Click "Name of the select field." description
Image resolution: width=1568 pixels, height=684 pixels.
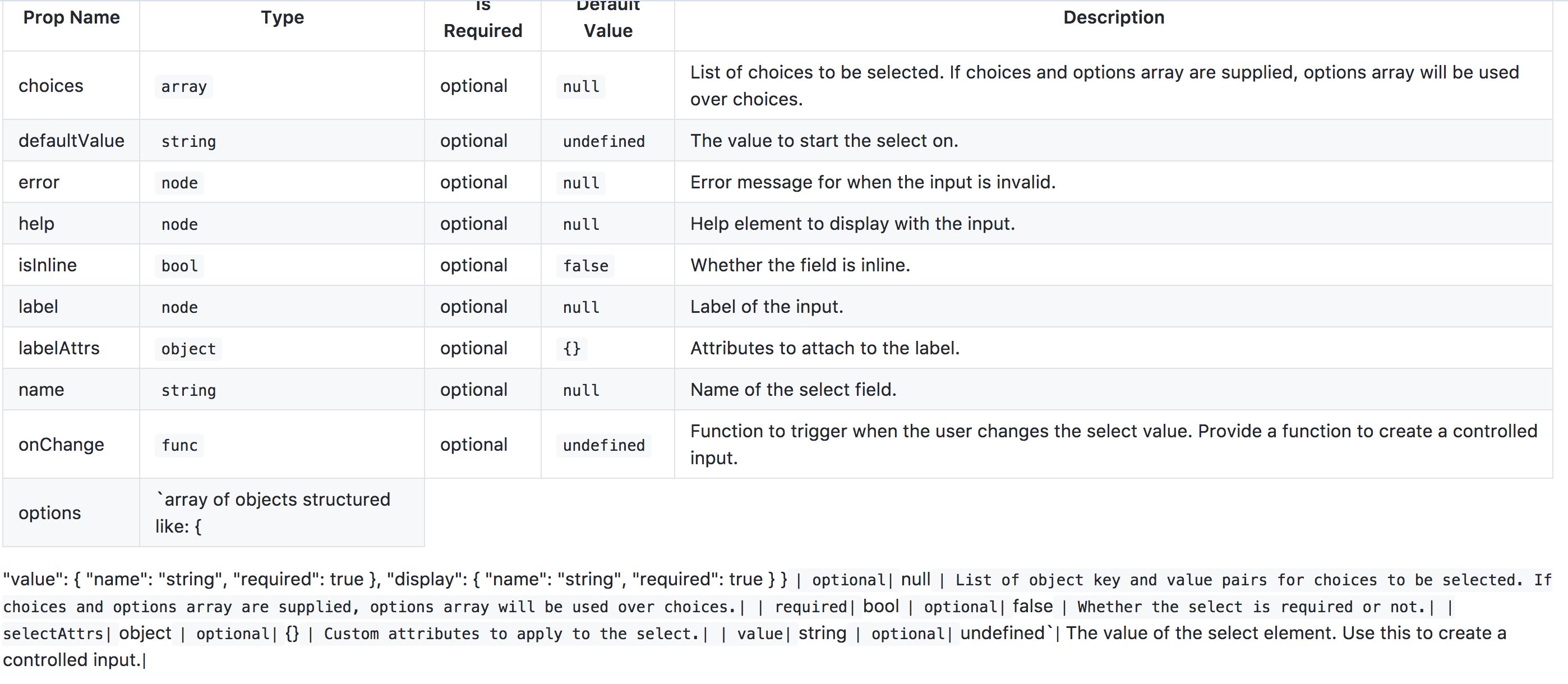[x=793, y=390]
